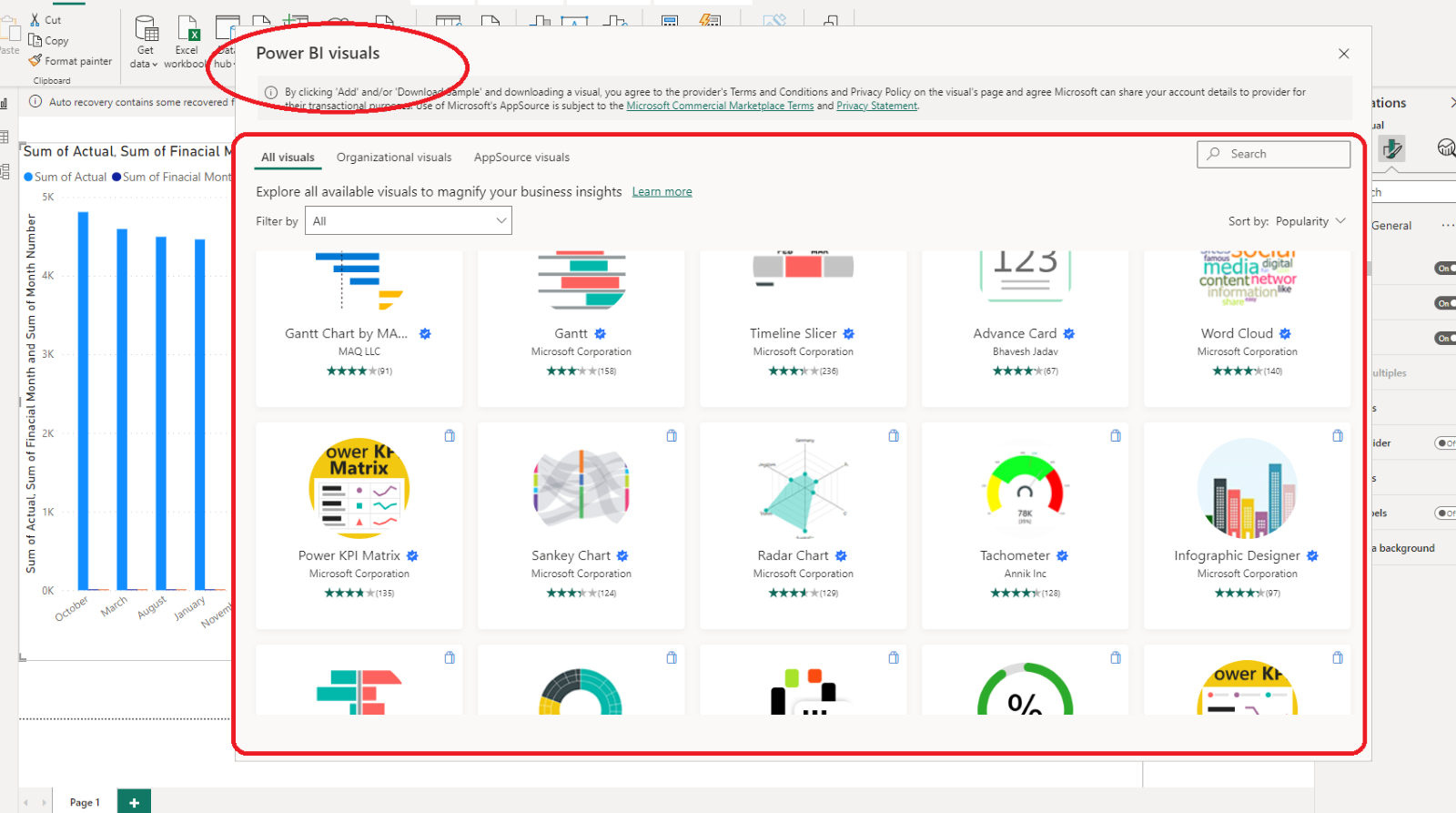Toggle the Off switch beside 'ider' label
This screenshot has width=1456, height=813.
pyautogui.click(x=1444, y=443)
